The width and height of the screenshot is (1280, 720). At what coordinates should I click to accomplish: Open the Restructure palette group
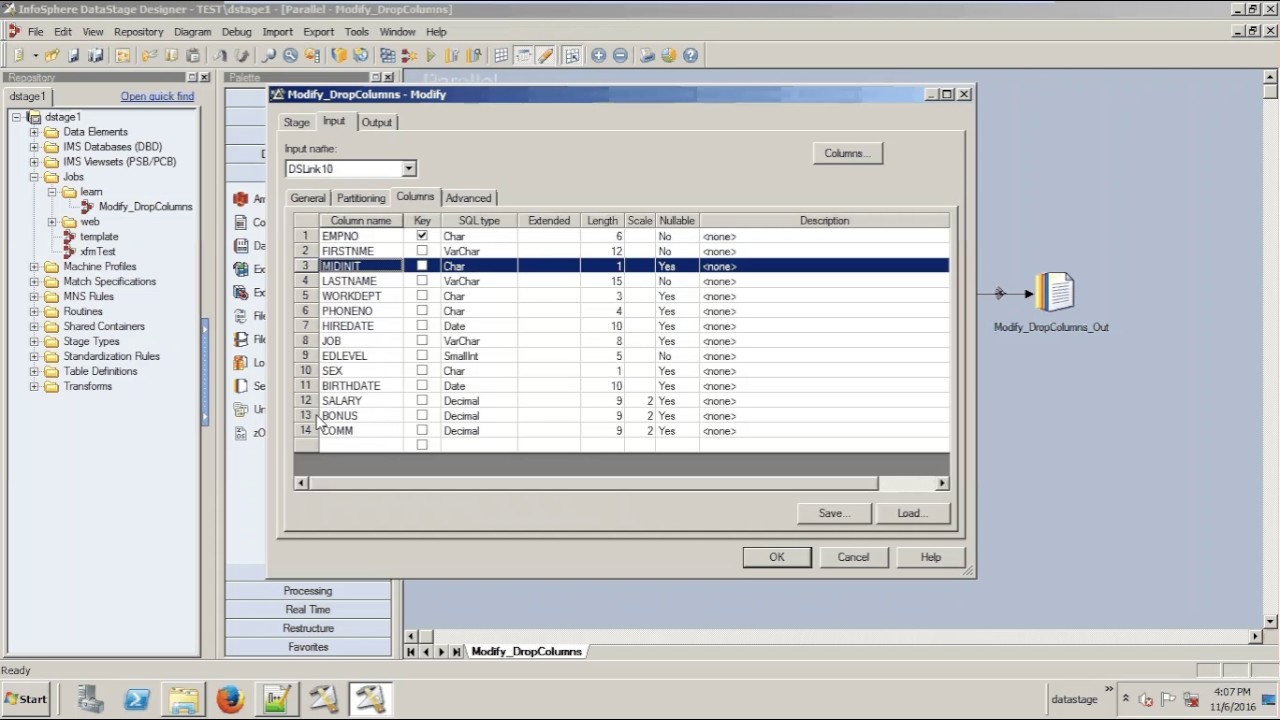(308, 628)
